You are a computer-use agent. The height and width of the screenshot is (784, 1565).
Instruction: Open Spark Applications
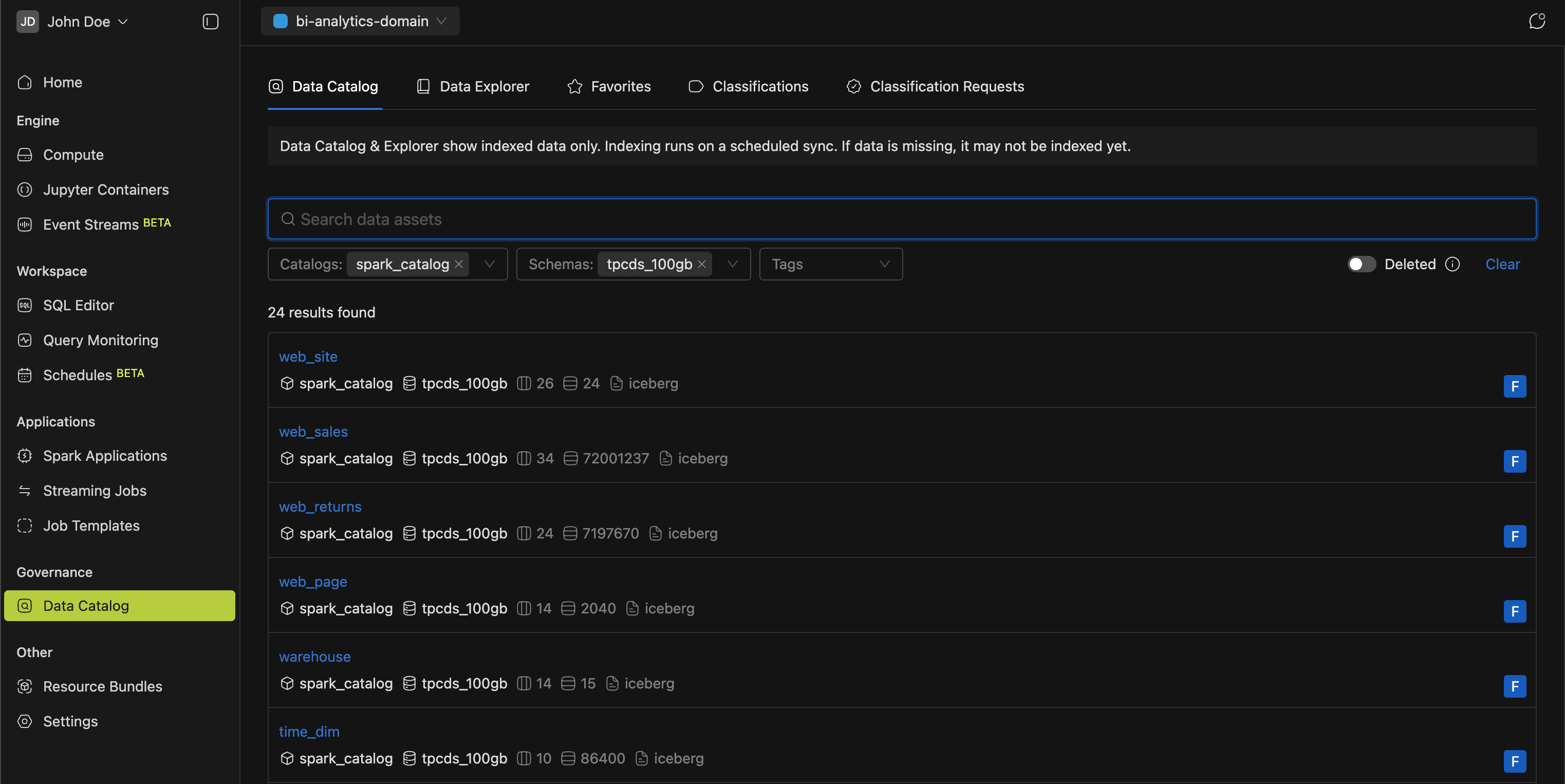point(105,456)
